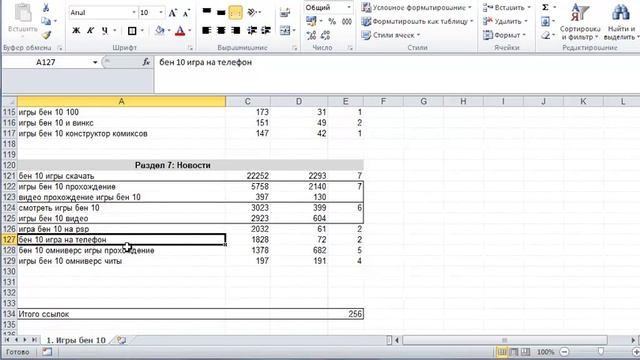Viewport: 640px width, 360px height.
Task: Click Normal view button in status bar
Action: 502,351
